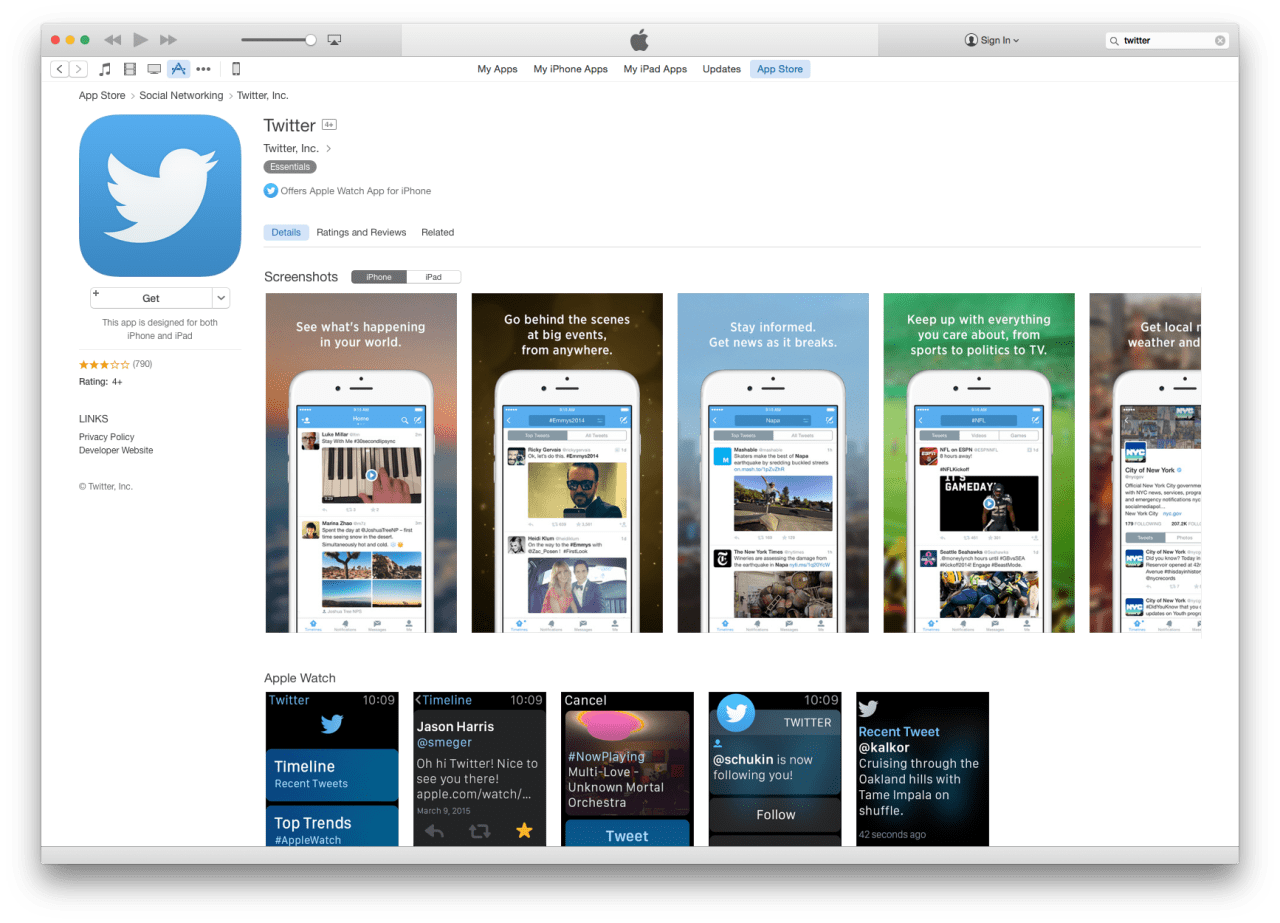This screenshot has height=923, width=1280.
Task: Switch to the Music library icon
Action: pos(105,69)
